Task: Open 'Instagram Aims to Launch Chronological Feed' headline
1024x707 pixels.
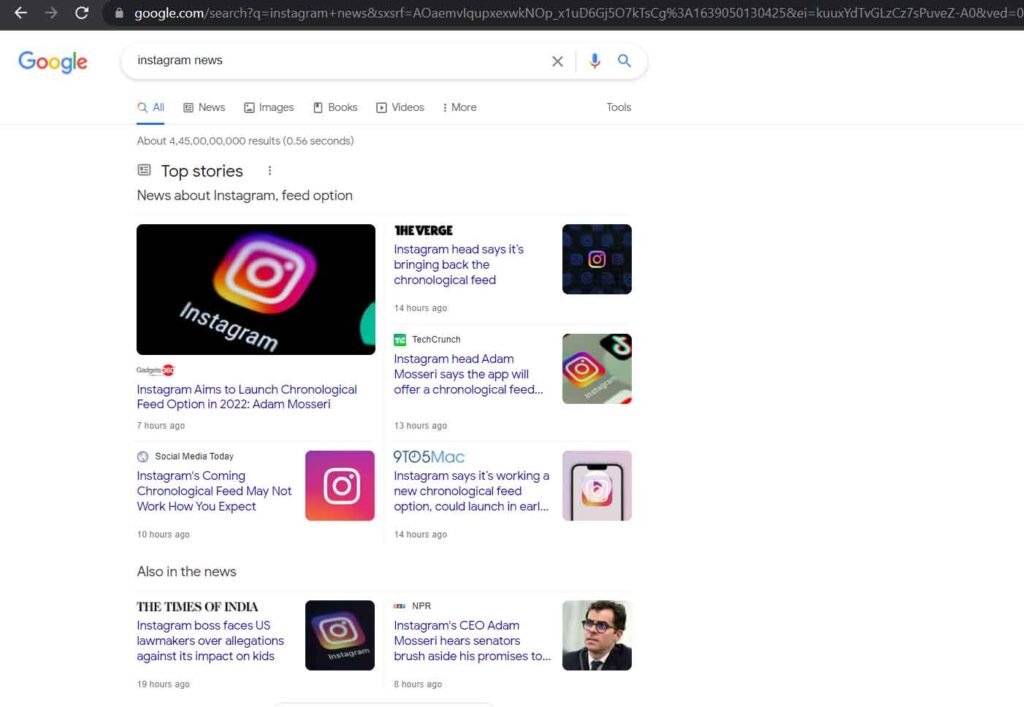Action: (x=247, y=397)
